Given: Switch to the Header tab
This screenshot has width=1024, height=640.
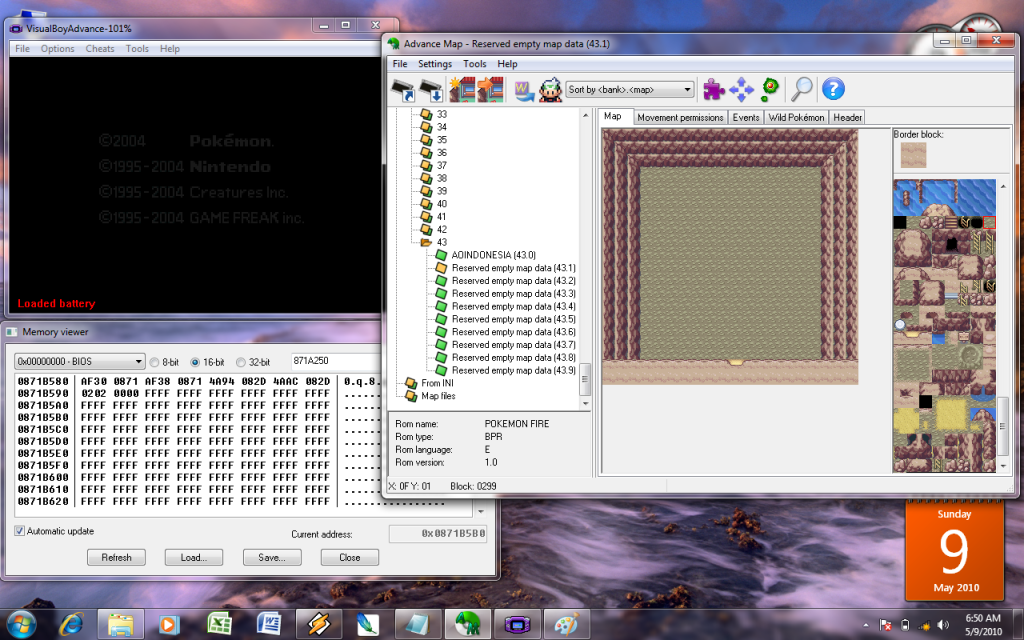Looking at the screenshot, I should (847, 118).
